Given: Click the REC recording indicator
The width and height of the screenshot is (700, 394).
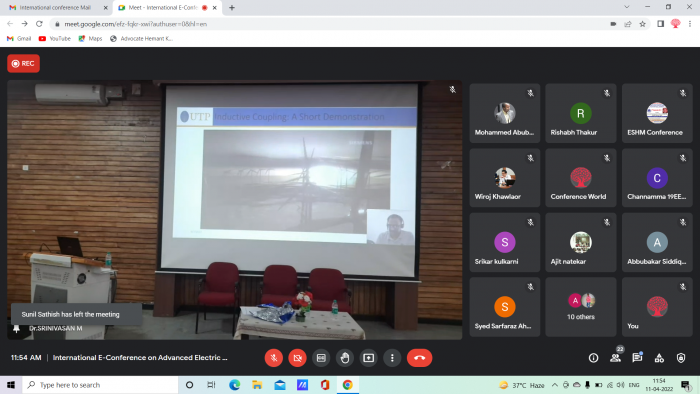Looking at the screenshot, I should tap(23, 63).
